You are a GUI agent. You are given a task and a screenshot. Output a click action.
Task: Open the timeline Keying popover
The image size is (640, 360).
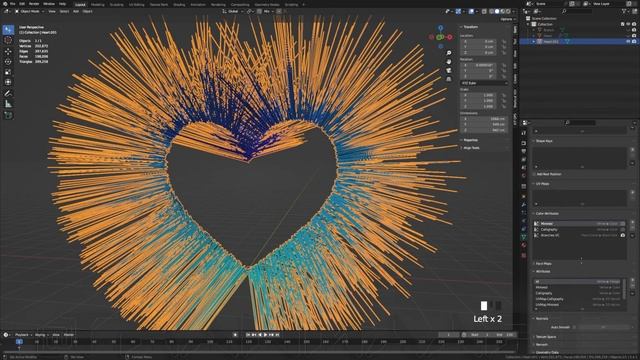tap(41, 335)
